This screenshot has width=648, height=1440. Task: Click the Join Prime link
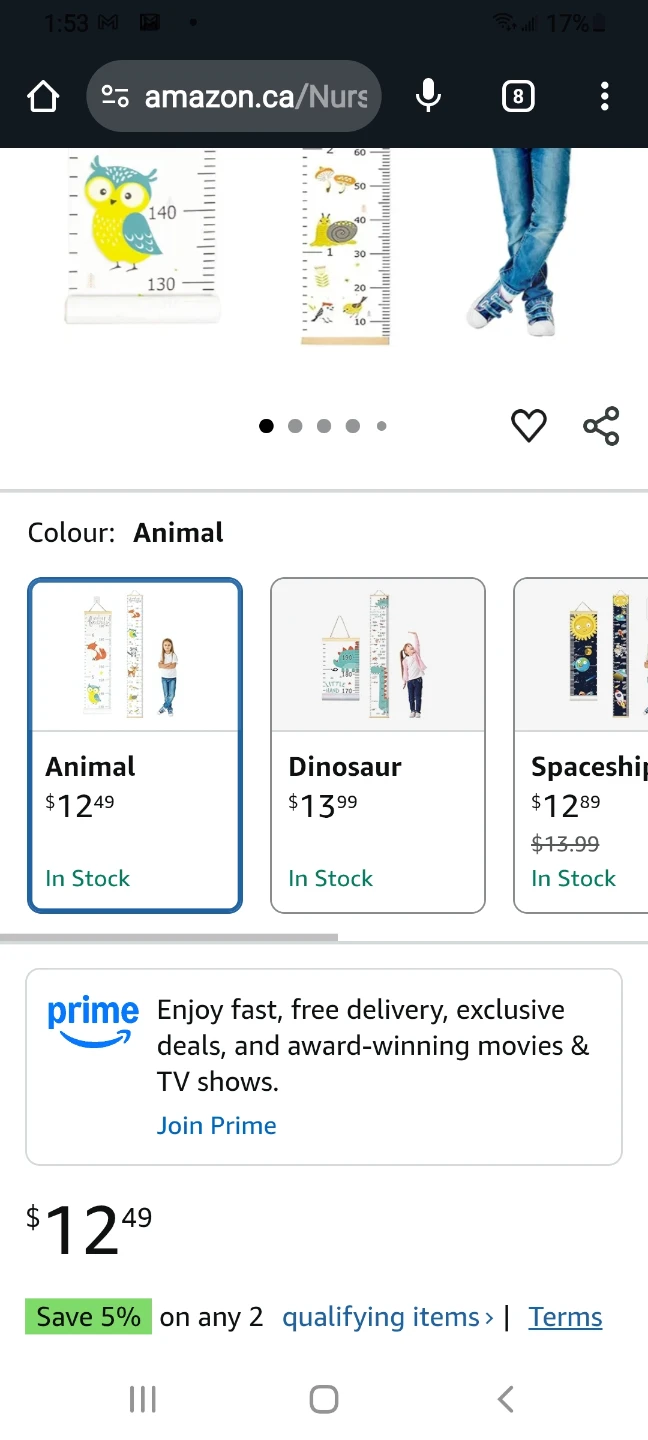pyautogui.click(x=217, y=1125)
